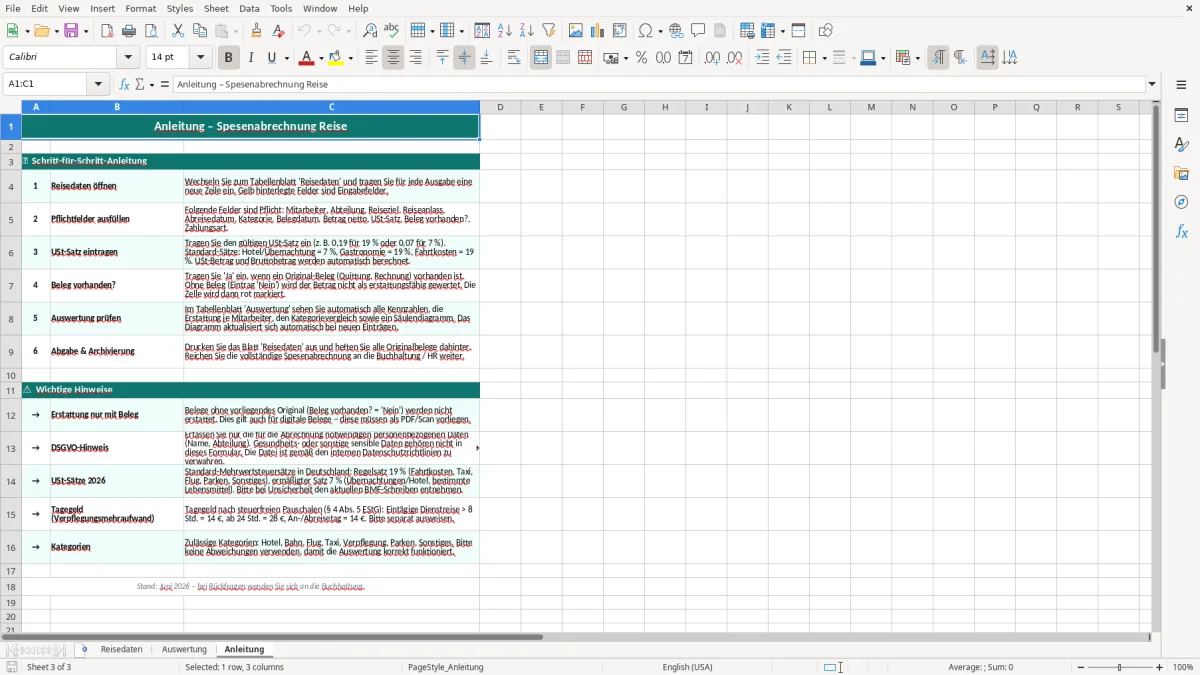Open the sidebar Styles panel
1200x675 pixels.
point(1181,144)
